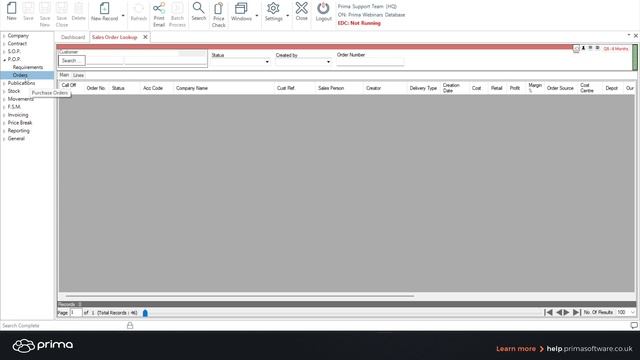Click the customer Search button
Viewport: 640px width, 360px height.
71,61
